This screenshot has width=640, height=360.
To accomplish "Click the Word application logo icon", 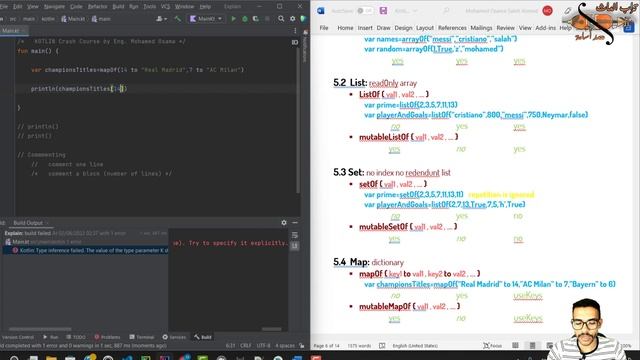I will (x=321, y=11).
